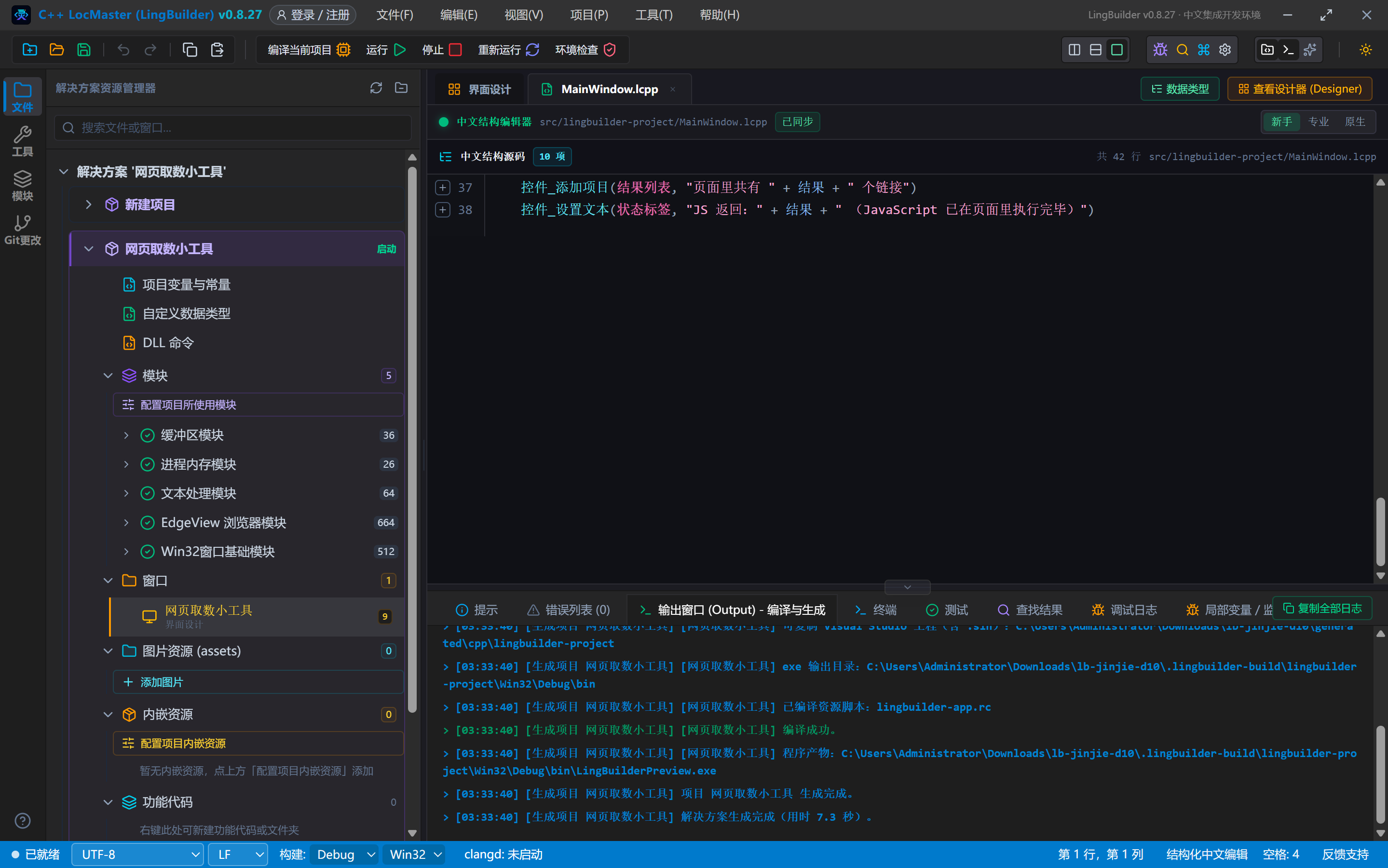
Task: Click the refresh icon in solution explorer
Action: tap(376, 88)
